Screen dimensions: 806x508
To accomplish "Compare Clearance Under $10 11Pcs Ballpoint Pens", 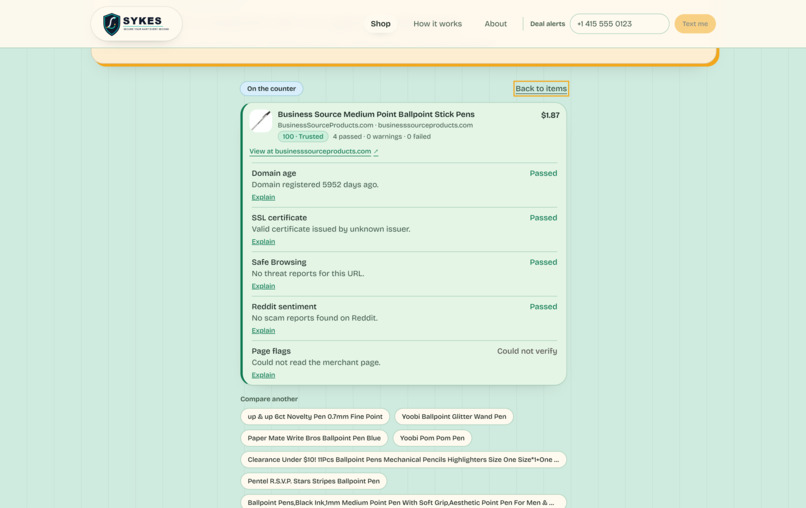I will (x=404, y=460).
